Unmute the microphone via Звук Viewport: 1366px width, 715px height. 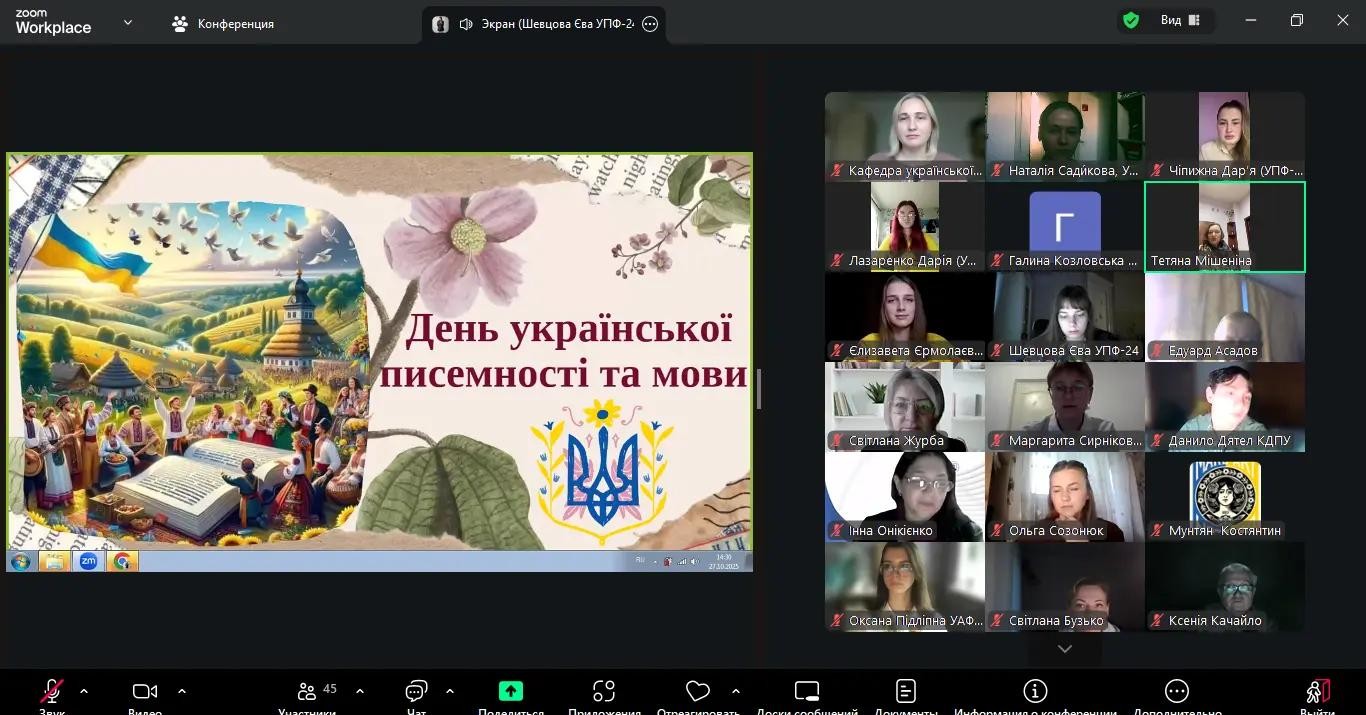coord(50,692)
